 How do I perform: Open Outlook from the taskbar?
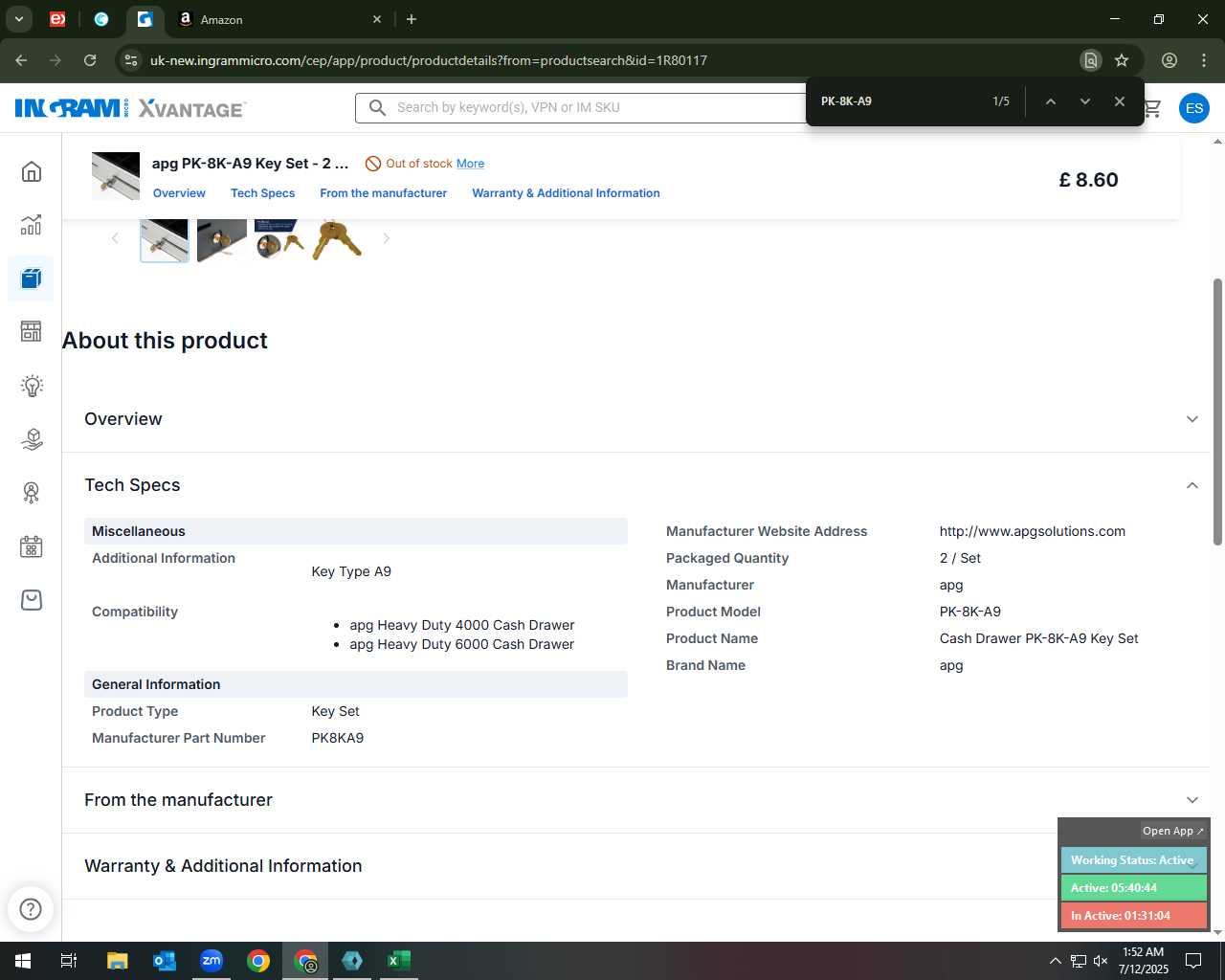point(165,961)
